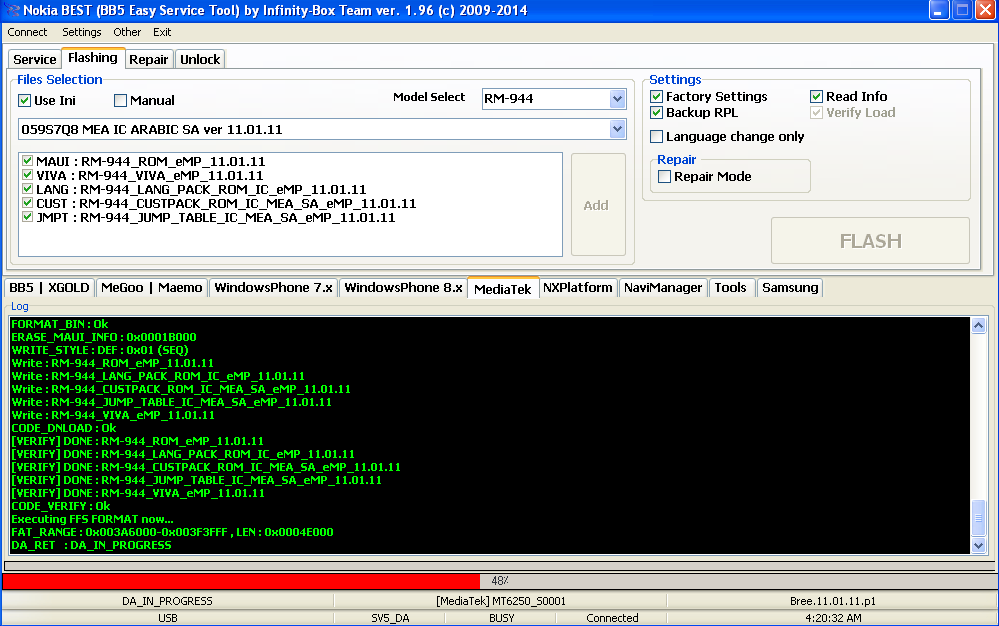Select the Flashing tab
Image resolution: width=999 pixels, height=626 pixels.
coord(93,58)
